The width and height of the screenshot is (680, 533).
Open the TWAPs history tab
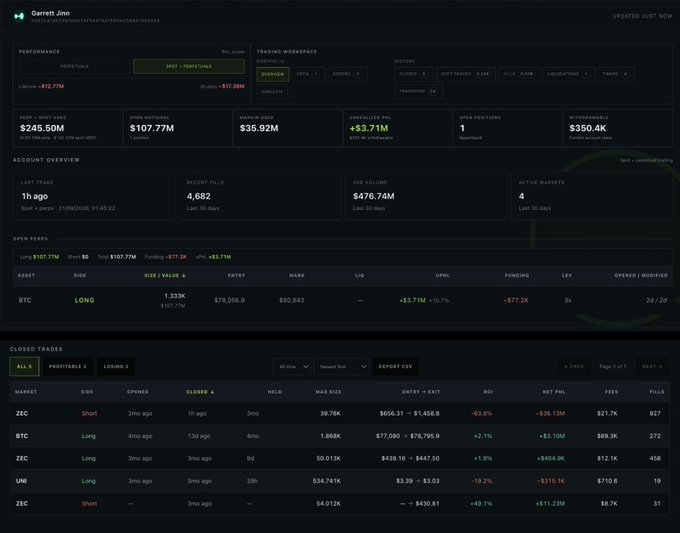pyautogui.click(x=615, y=74)
